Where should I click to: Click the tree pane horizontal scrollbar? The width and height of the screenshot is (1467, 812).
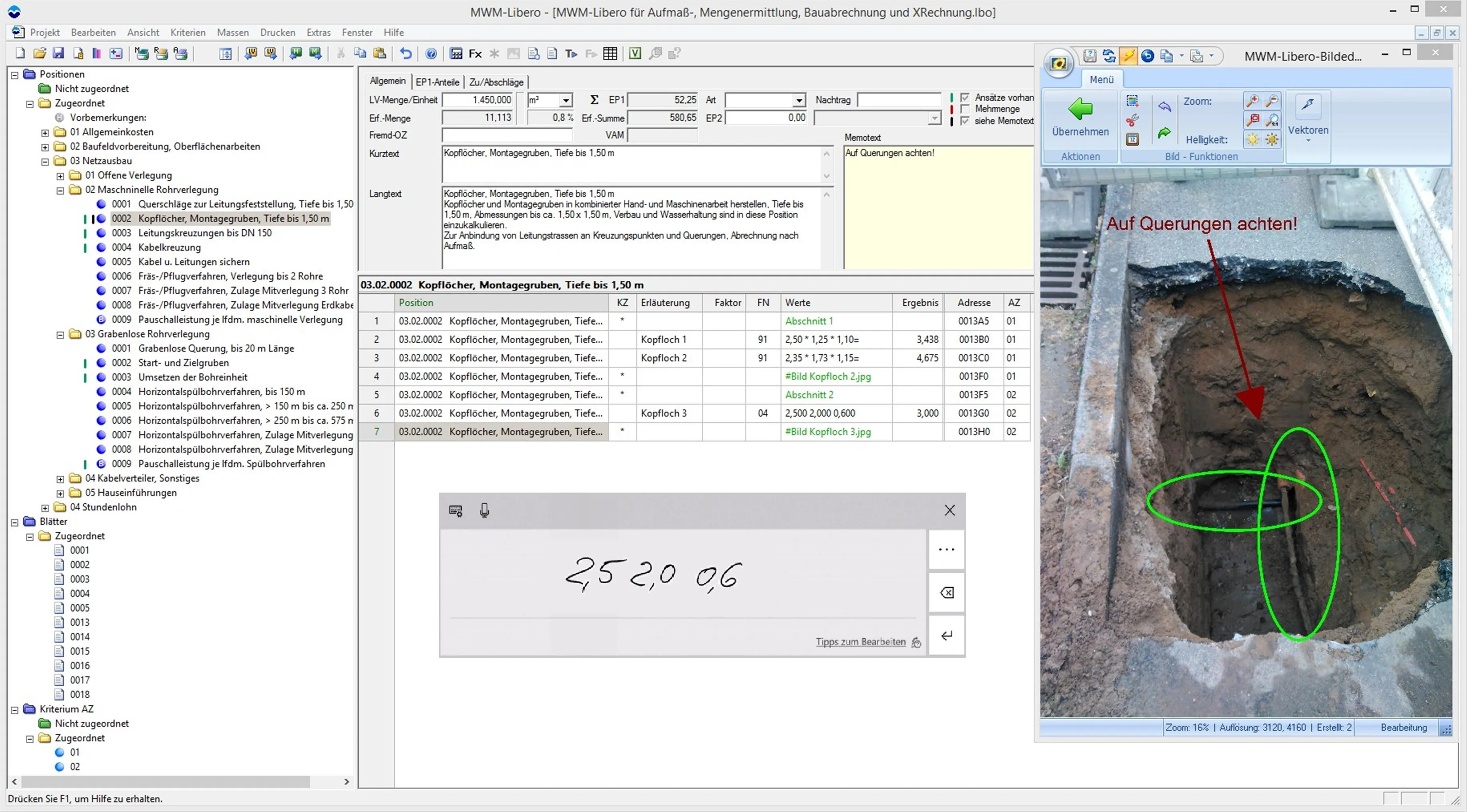tap(166, 782)
